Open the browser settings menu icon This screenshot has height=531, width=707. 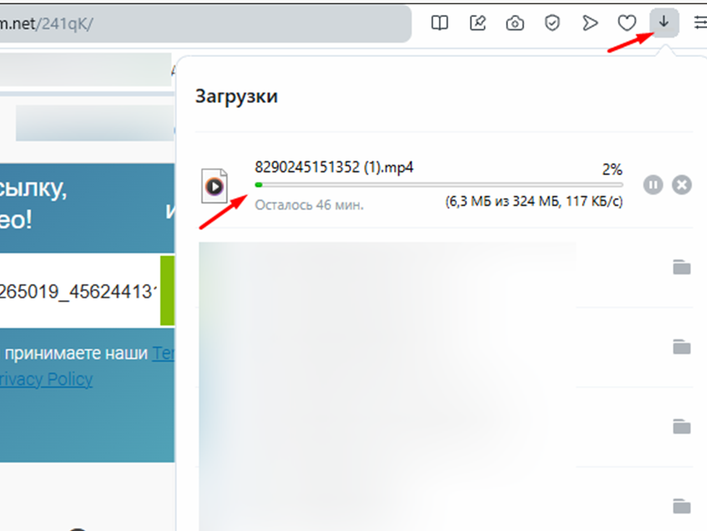click(701, 22)
